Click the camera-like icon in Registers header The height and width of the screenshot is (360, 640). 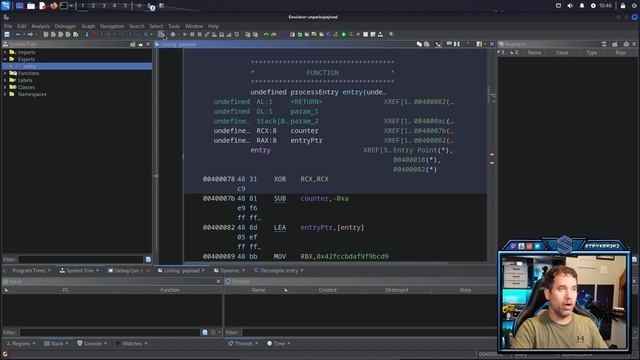pyautogui.click(x=626, y=44)
